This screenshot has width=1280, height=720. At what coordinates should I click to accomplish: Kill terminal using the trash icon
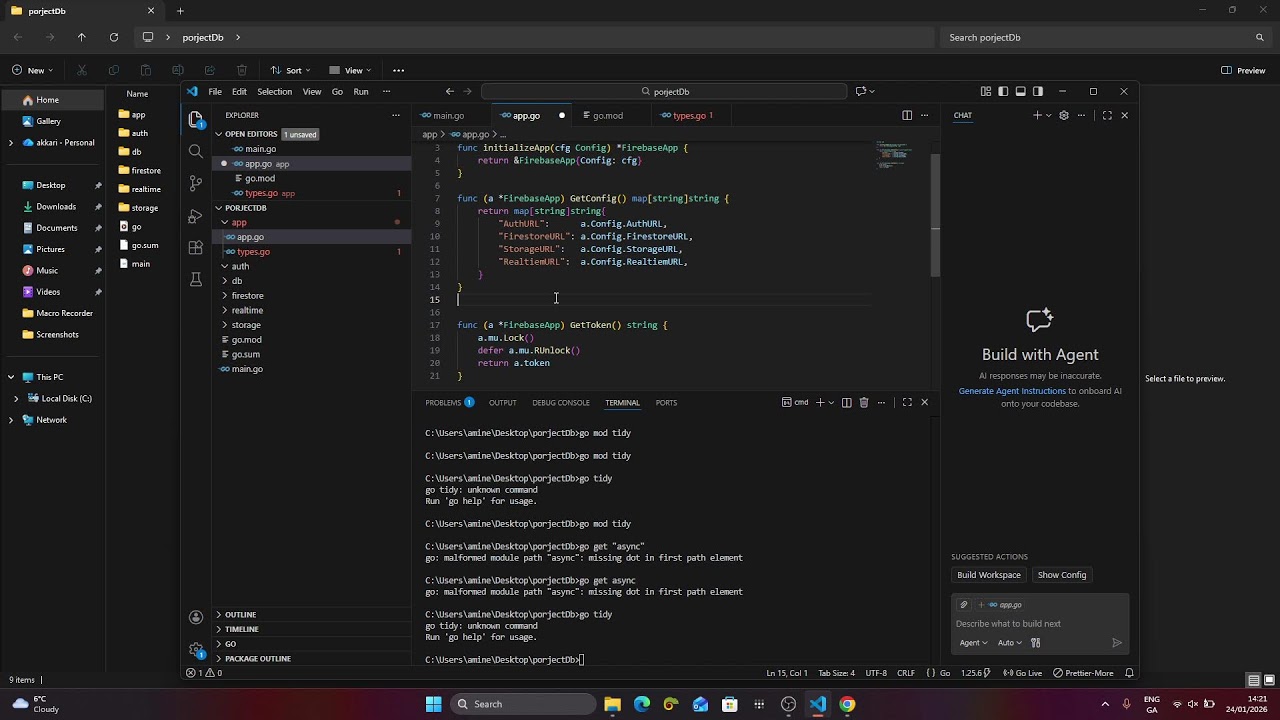click(x=863, y=402)
